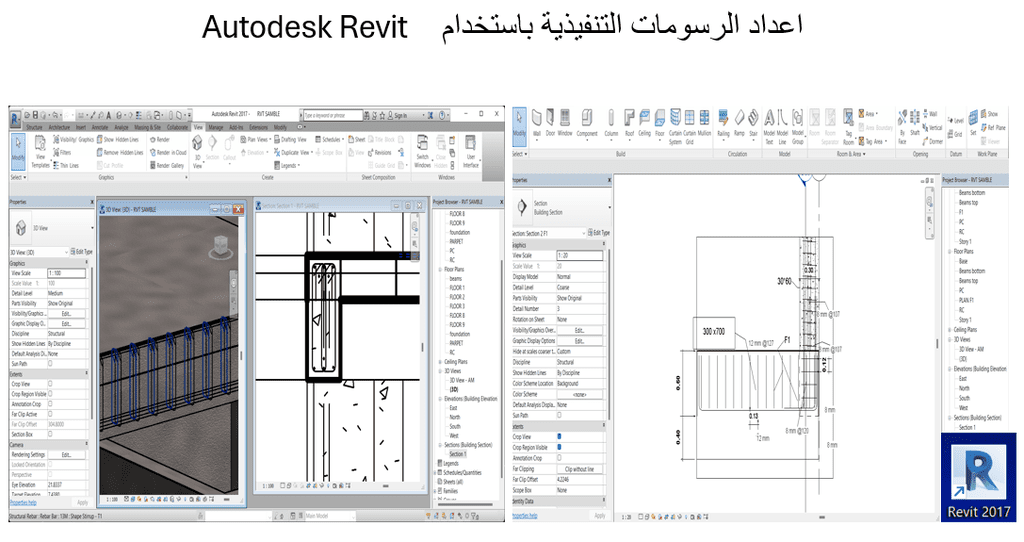Select Curtain System tool

point(675,127)
